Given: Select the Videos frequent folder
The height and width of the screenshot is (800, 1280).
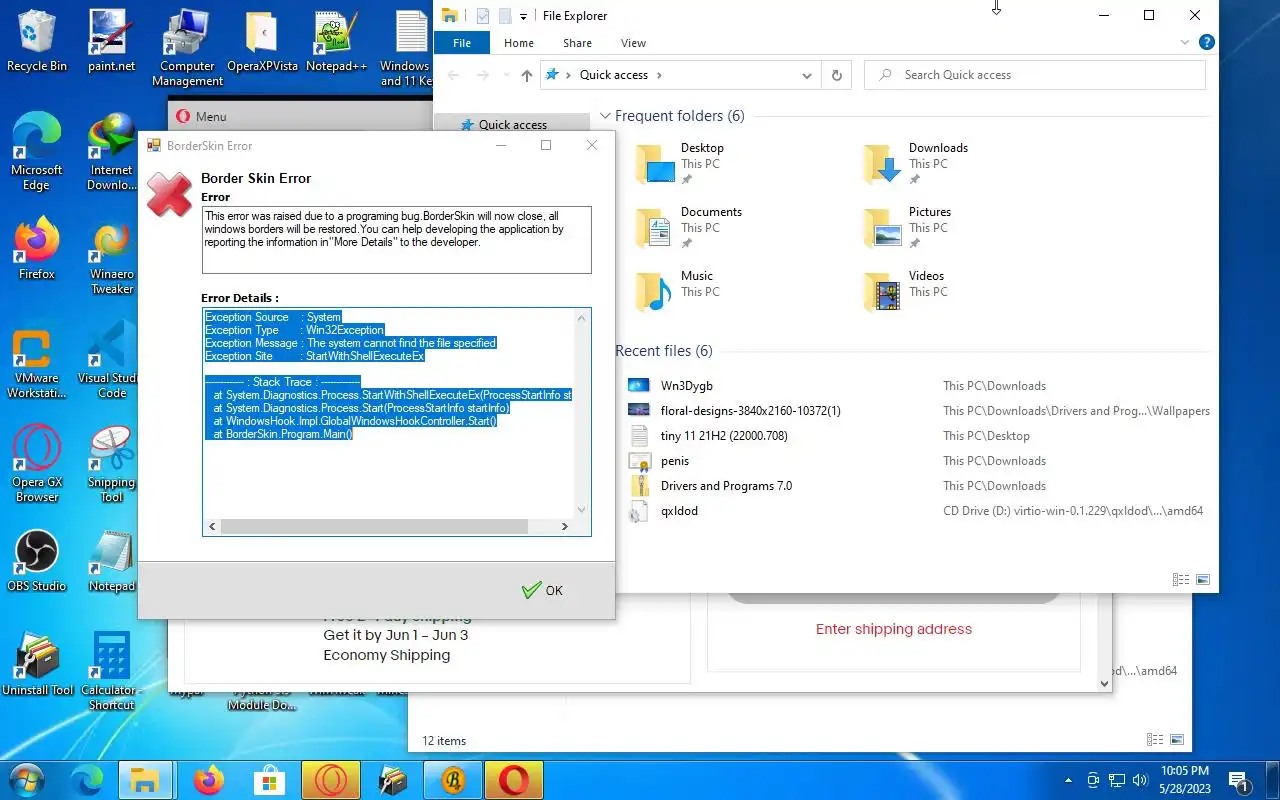Looking at the screenshot, I should 905,291.
